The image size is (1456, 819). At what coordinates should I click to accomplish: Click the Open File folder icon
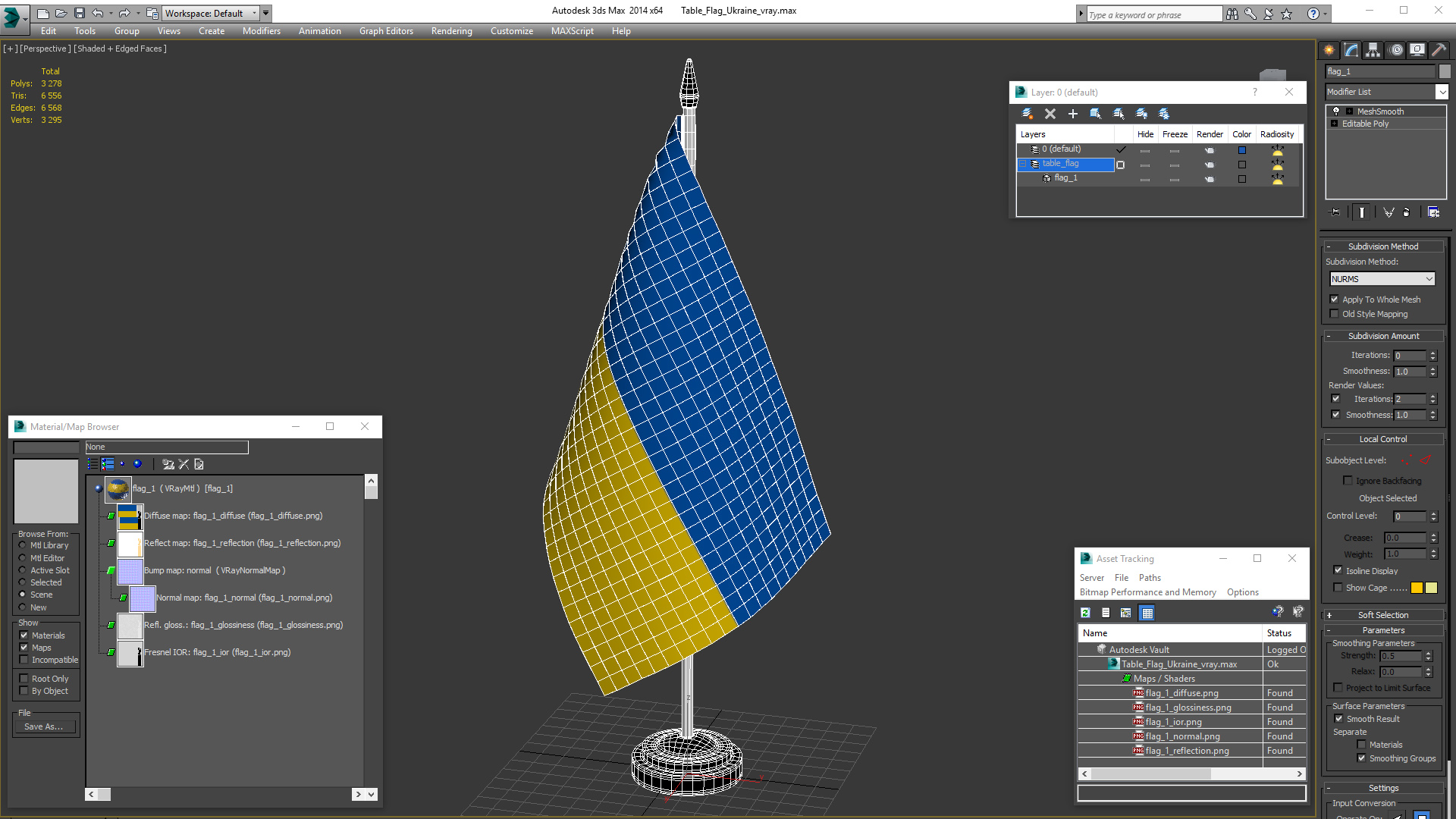61,13
